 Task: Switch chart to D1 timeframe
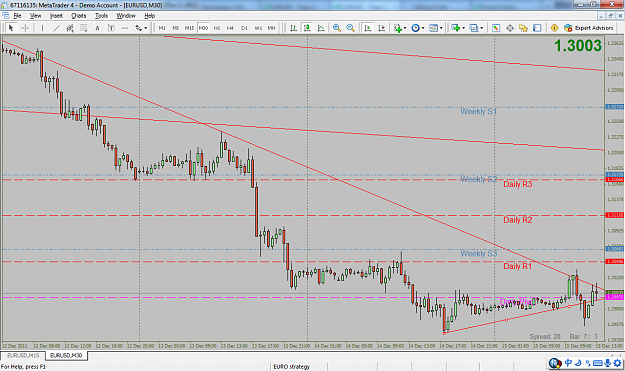(244, 28)
